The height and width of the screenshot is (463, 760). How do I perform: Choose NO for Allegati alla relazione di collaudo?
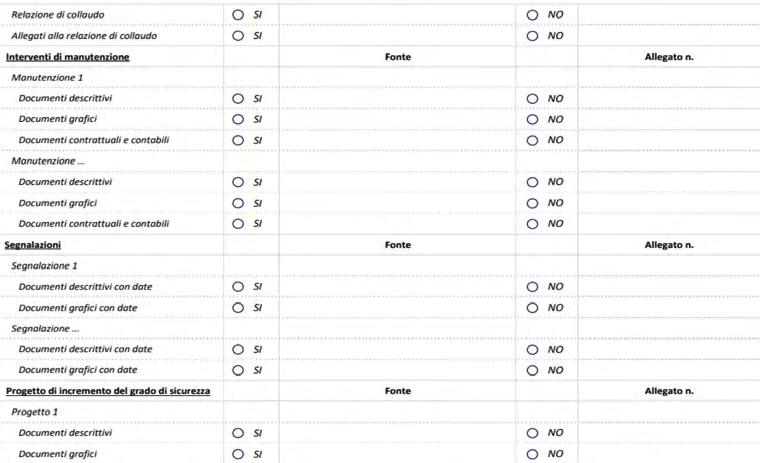tap(533, 36)
